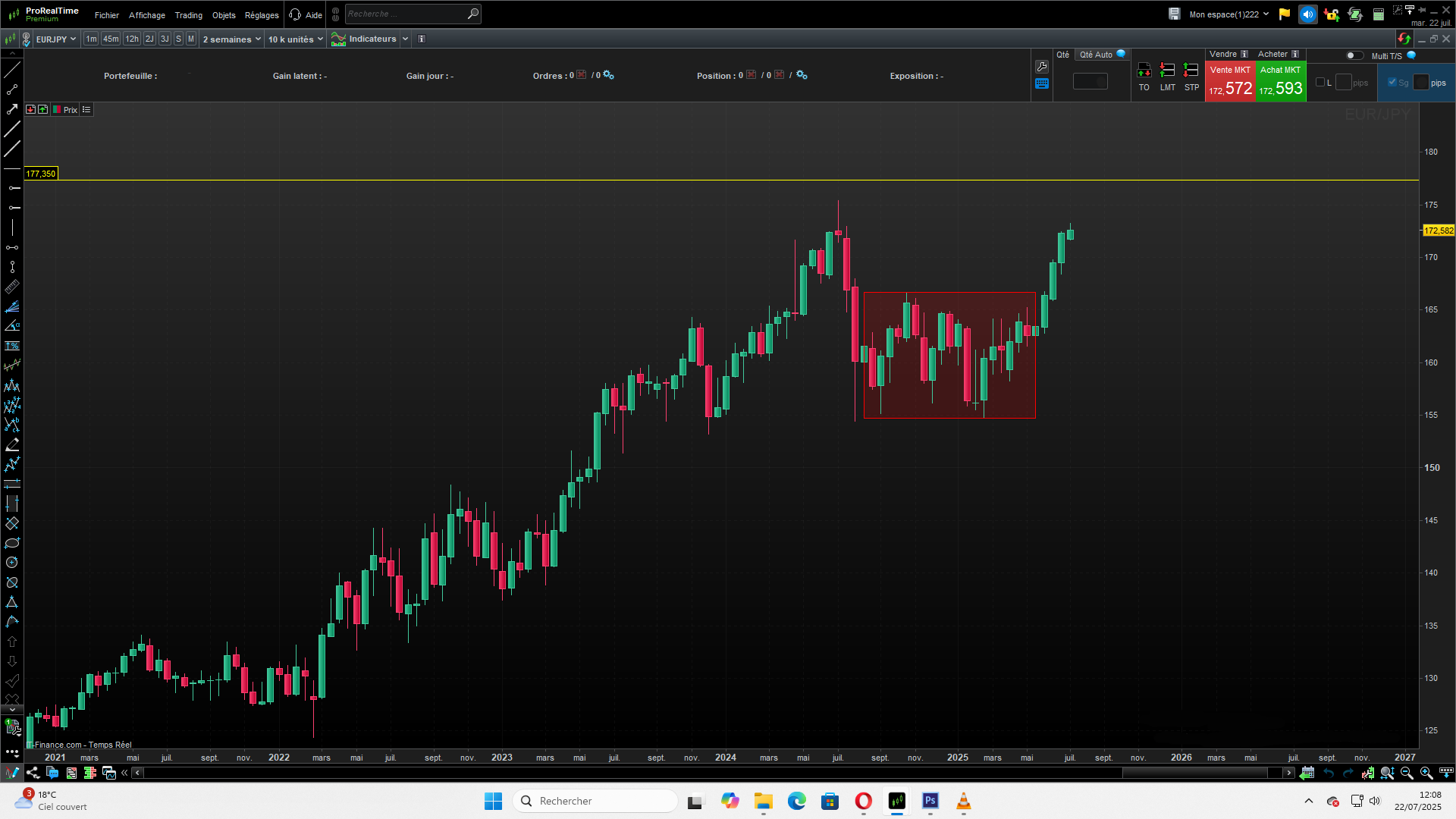1456x819 pixels.
Task: Click the STP stop order icon
Action: [x=1191, y=71]
